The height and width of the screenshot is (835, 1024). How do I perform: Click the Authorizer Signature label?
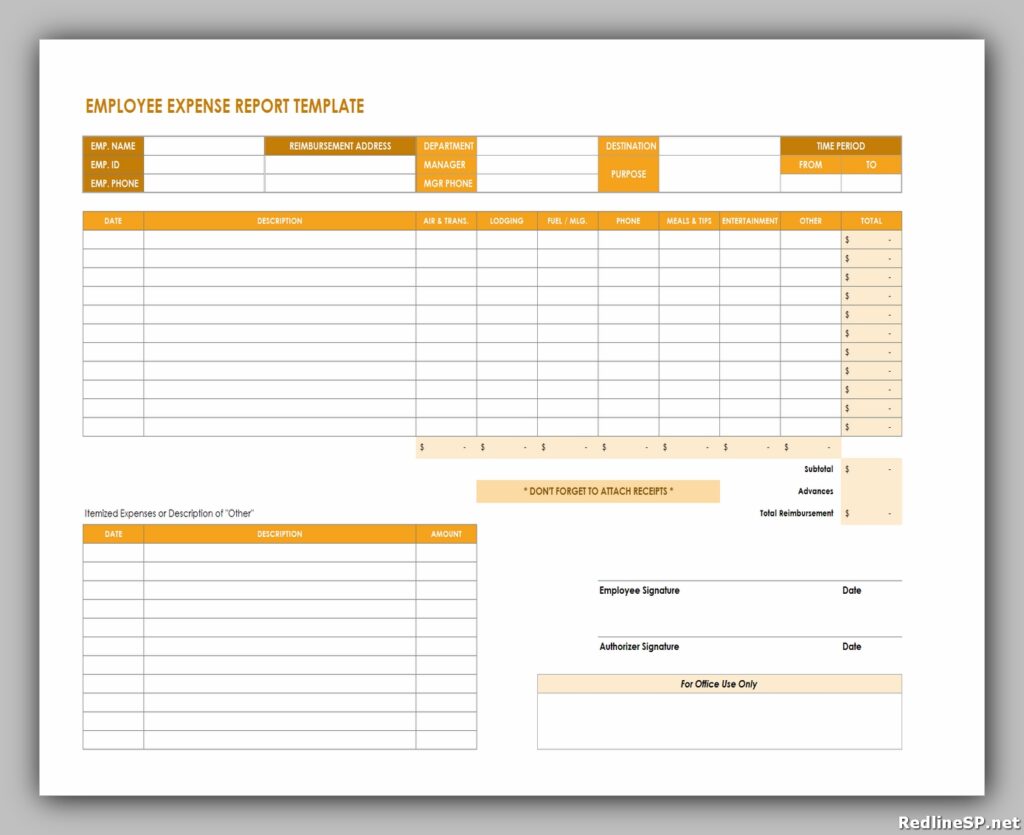tap(639, 646)
